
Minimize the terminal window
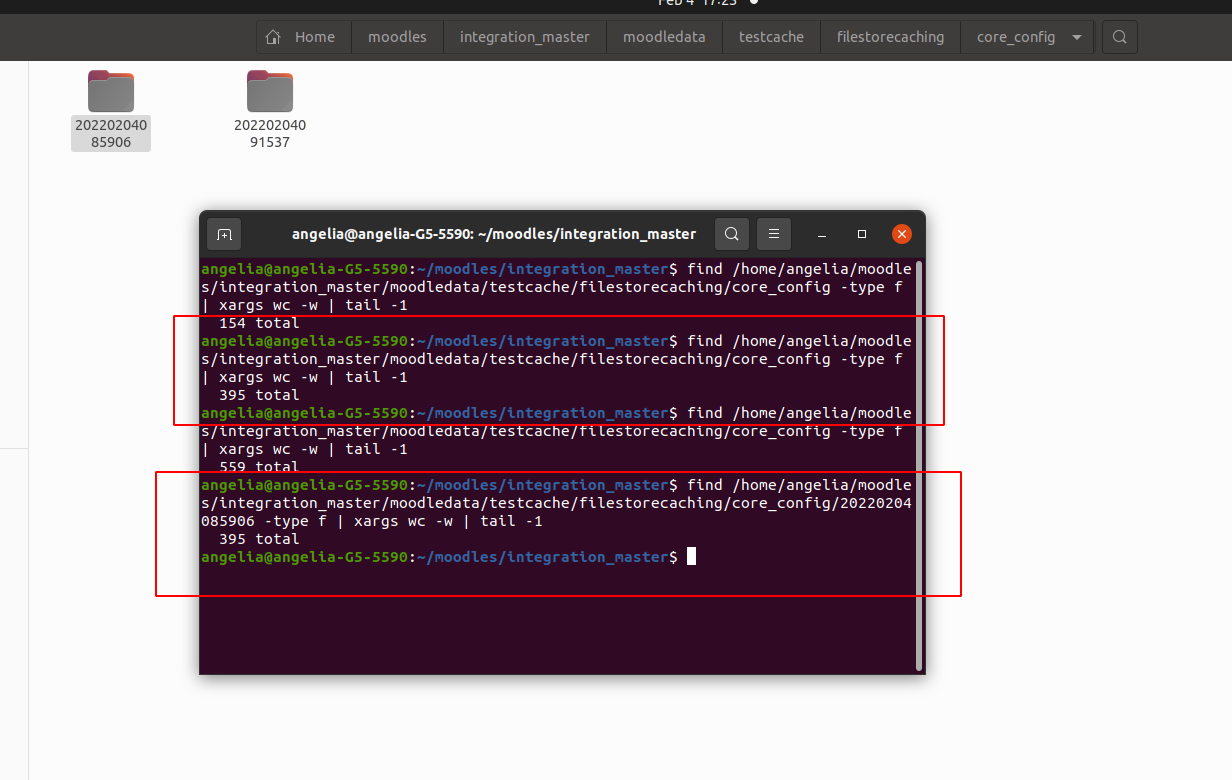coord(822,234)
